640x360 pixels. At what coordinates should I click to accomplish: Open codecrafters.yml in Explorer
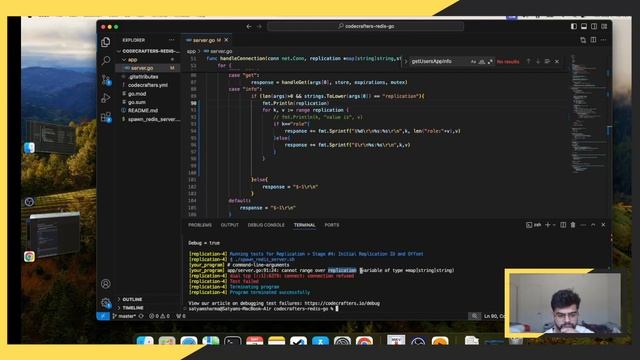(149, 85)
